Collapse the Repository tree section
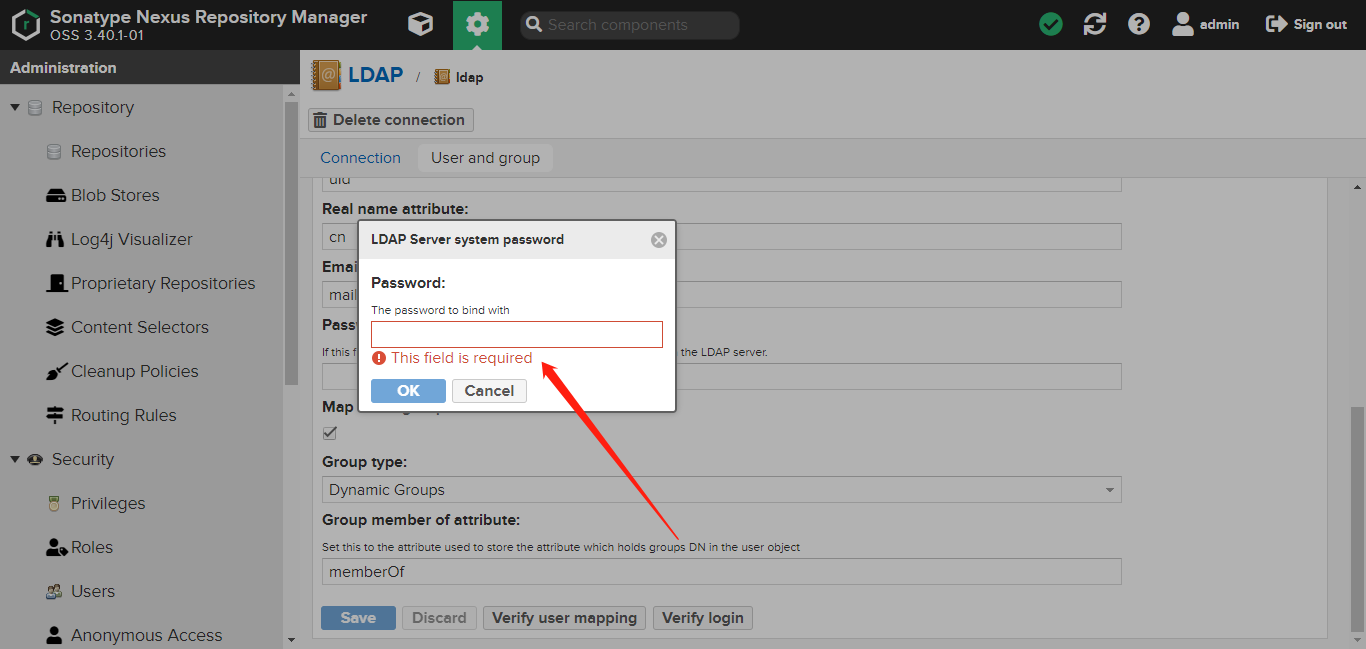 pos(15,107)
